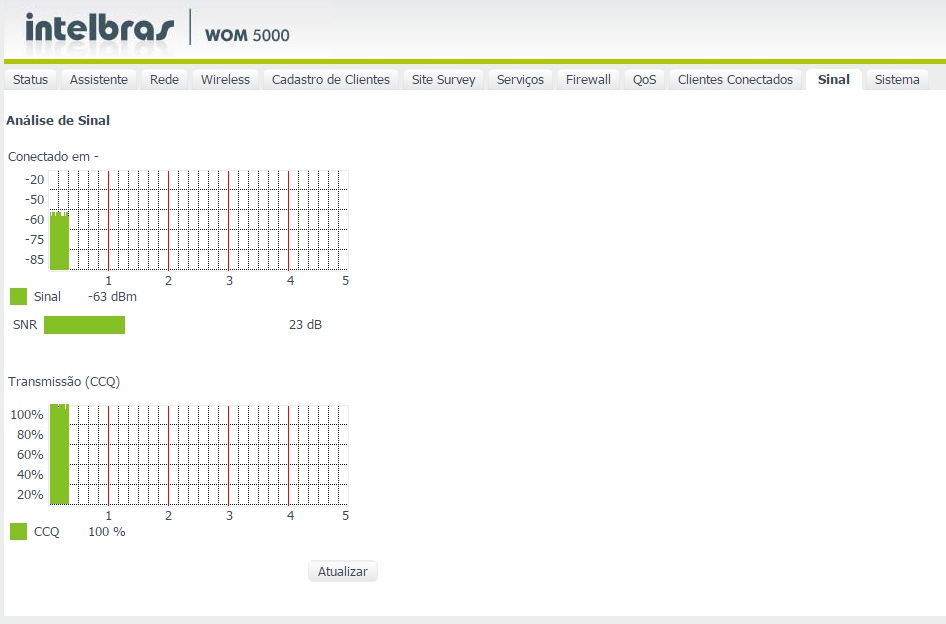
Task: Click the WOM 5000 model title
Action: [x=247, y=35]
